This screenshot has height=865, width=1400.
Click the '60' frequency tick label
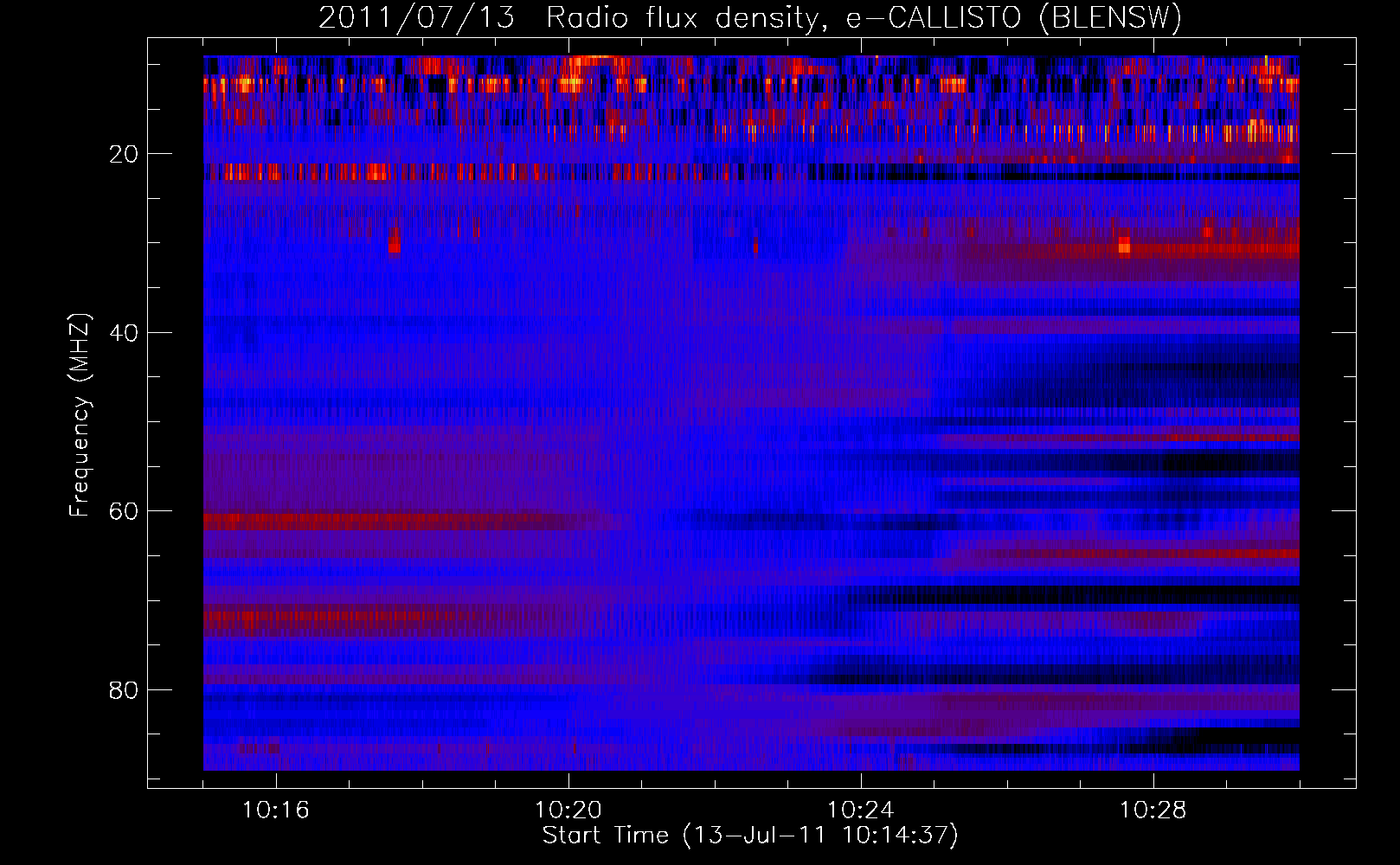tap(125, 511)
